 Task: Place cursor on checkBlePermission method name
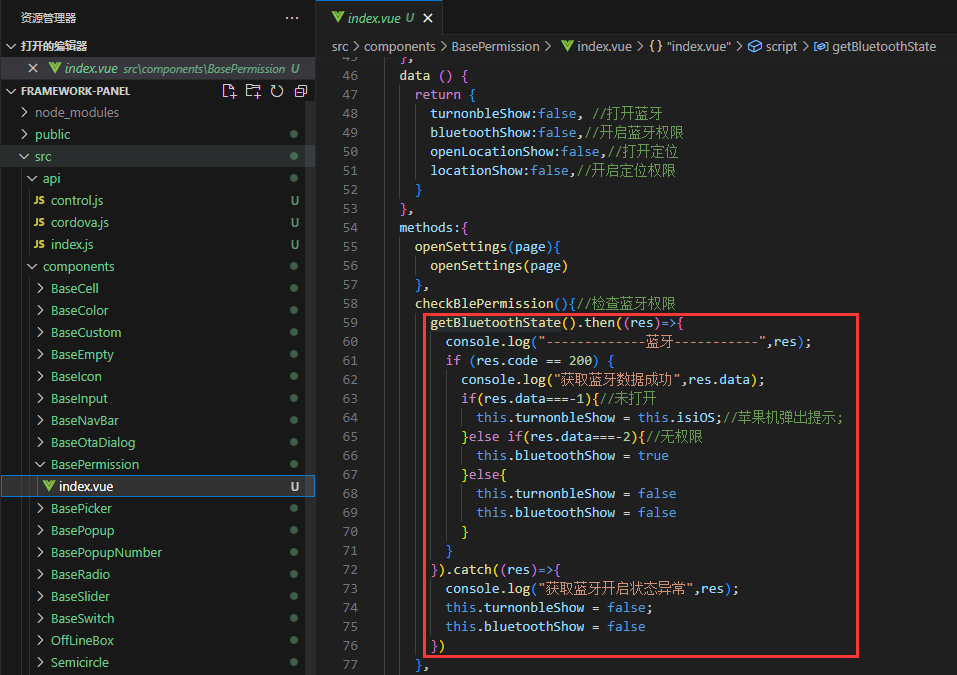click(484, 303)
